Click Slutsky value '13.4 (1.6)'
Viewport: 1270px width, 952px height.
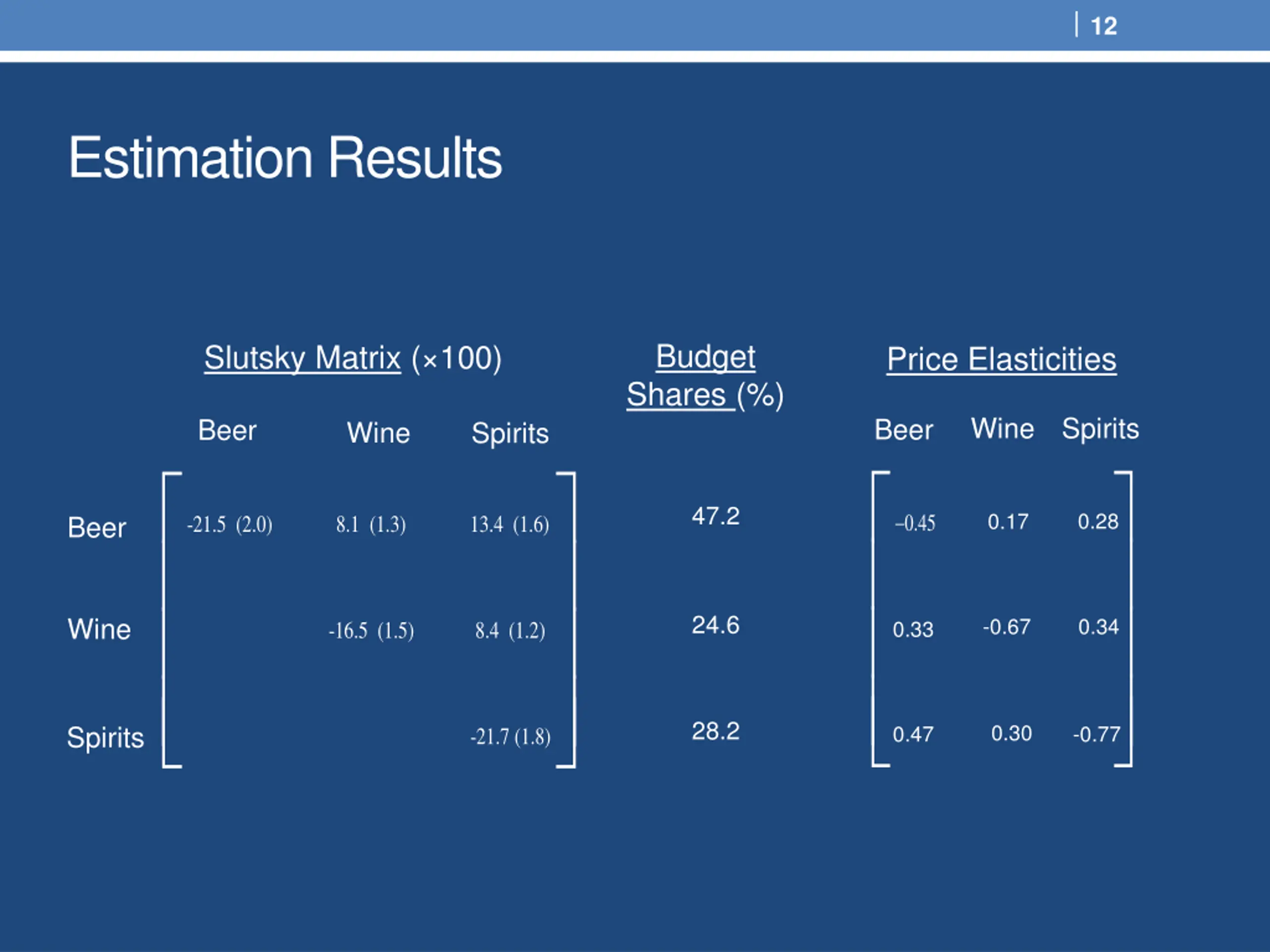click(510, 525)
